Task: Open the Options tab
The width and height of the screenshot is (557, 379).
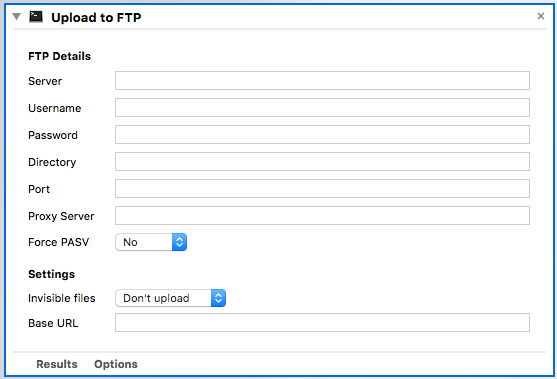Action: click(x=116, y=364)
